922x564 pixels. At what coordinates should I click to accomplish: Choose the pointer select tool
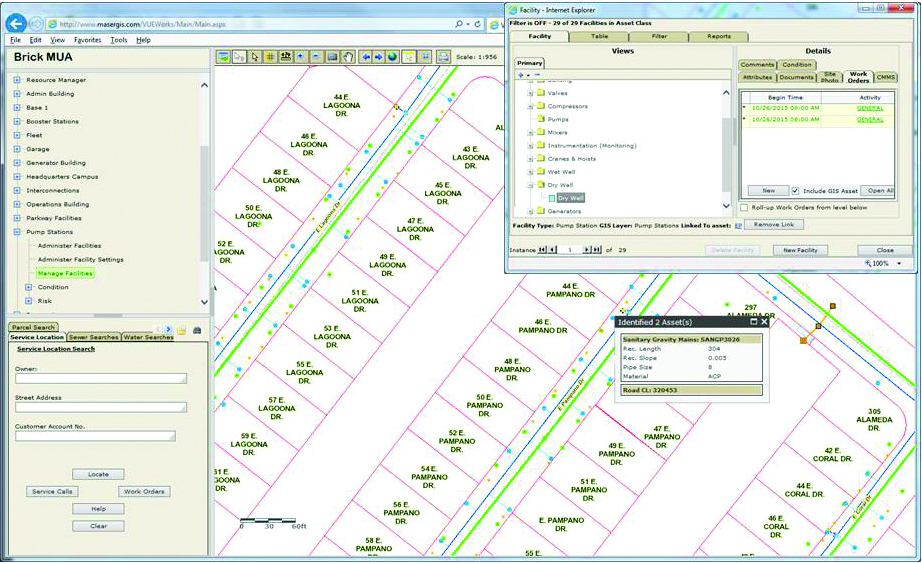point(255,57)
